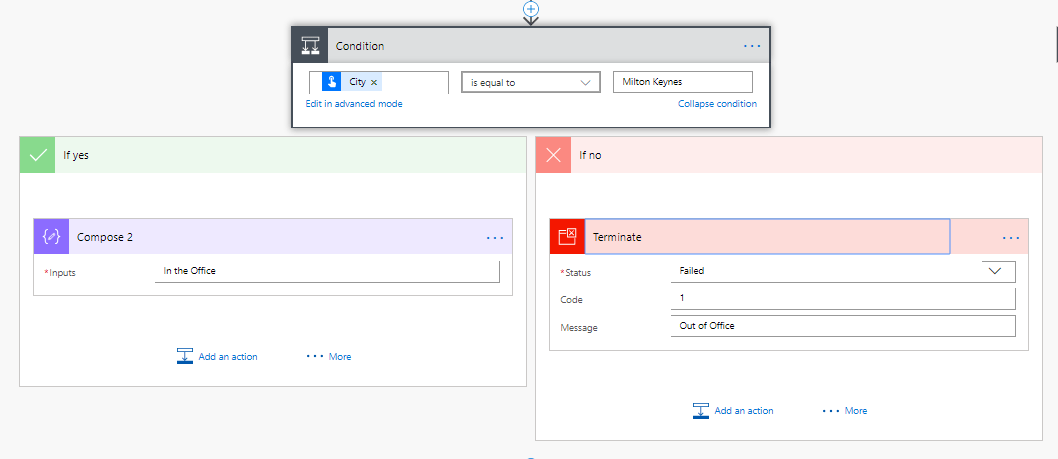The width and height of the screenshot is (1058, 459).
Task: Click the Code field containing 1
Action: coord(843,298)
